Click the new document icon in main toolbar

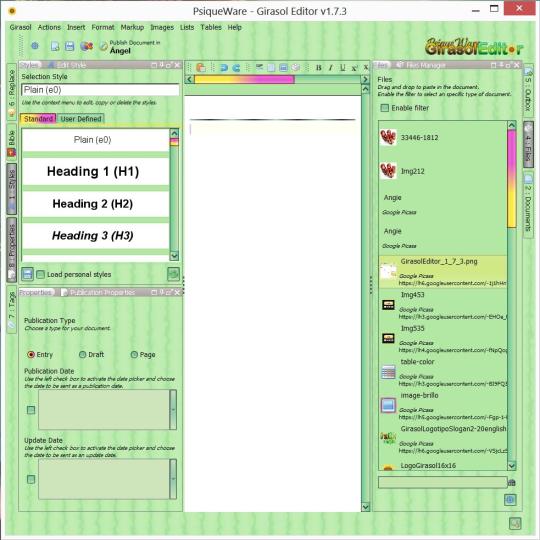tap(55, 46)
